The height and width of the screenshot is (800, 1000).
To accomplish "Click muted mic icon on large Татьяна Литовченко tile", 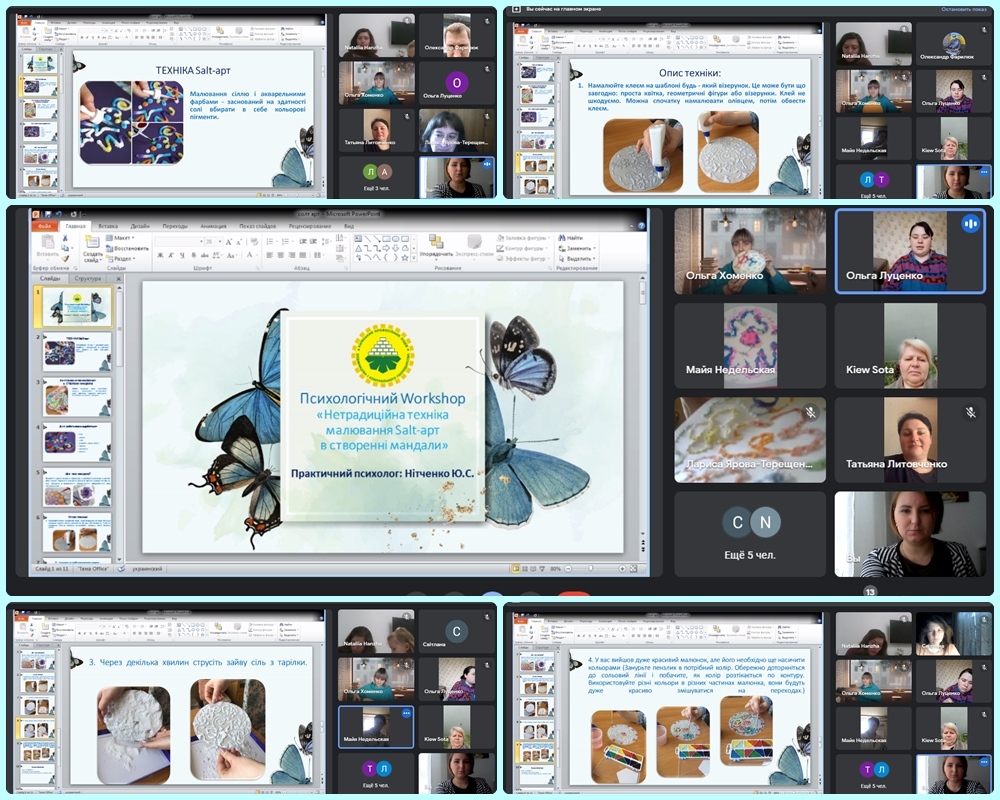I will pos(970,413).
